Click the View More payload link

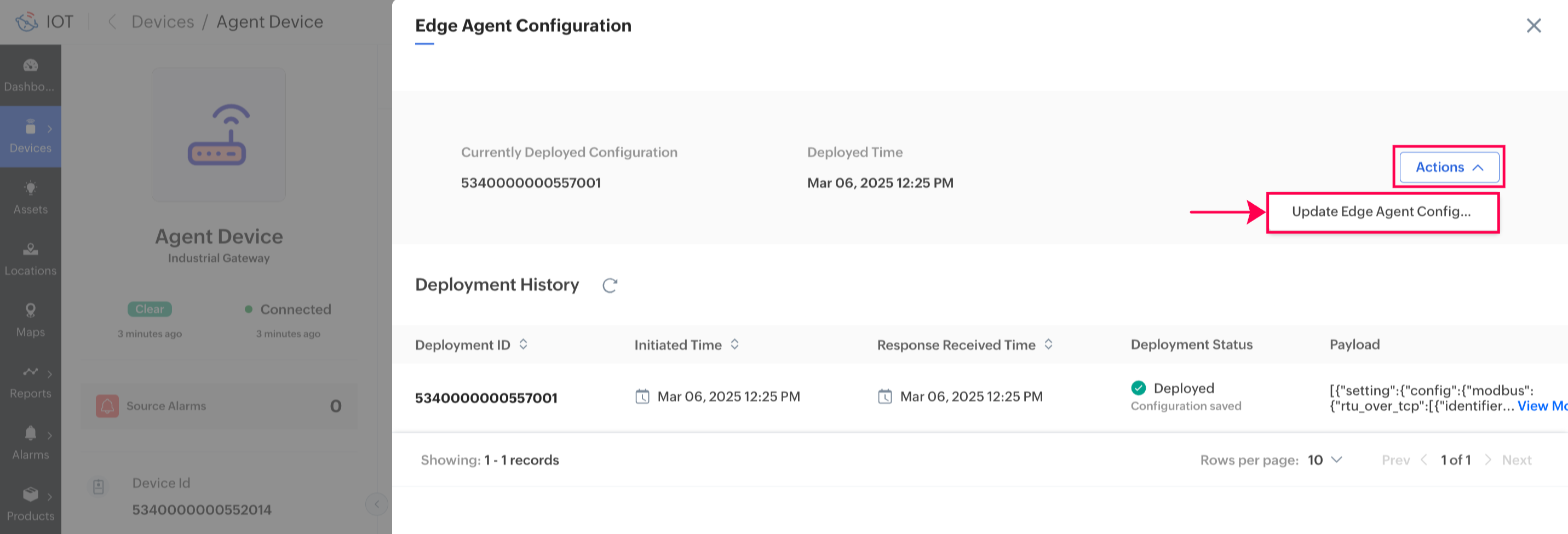tap(1542, 406)
